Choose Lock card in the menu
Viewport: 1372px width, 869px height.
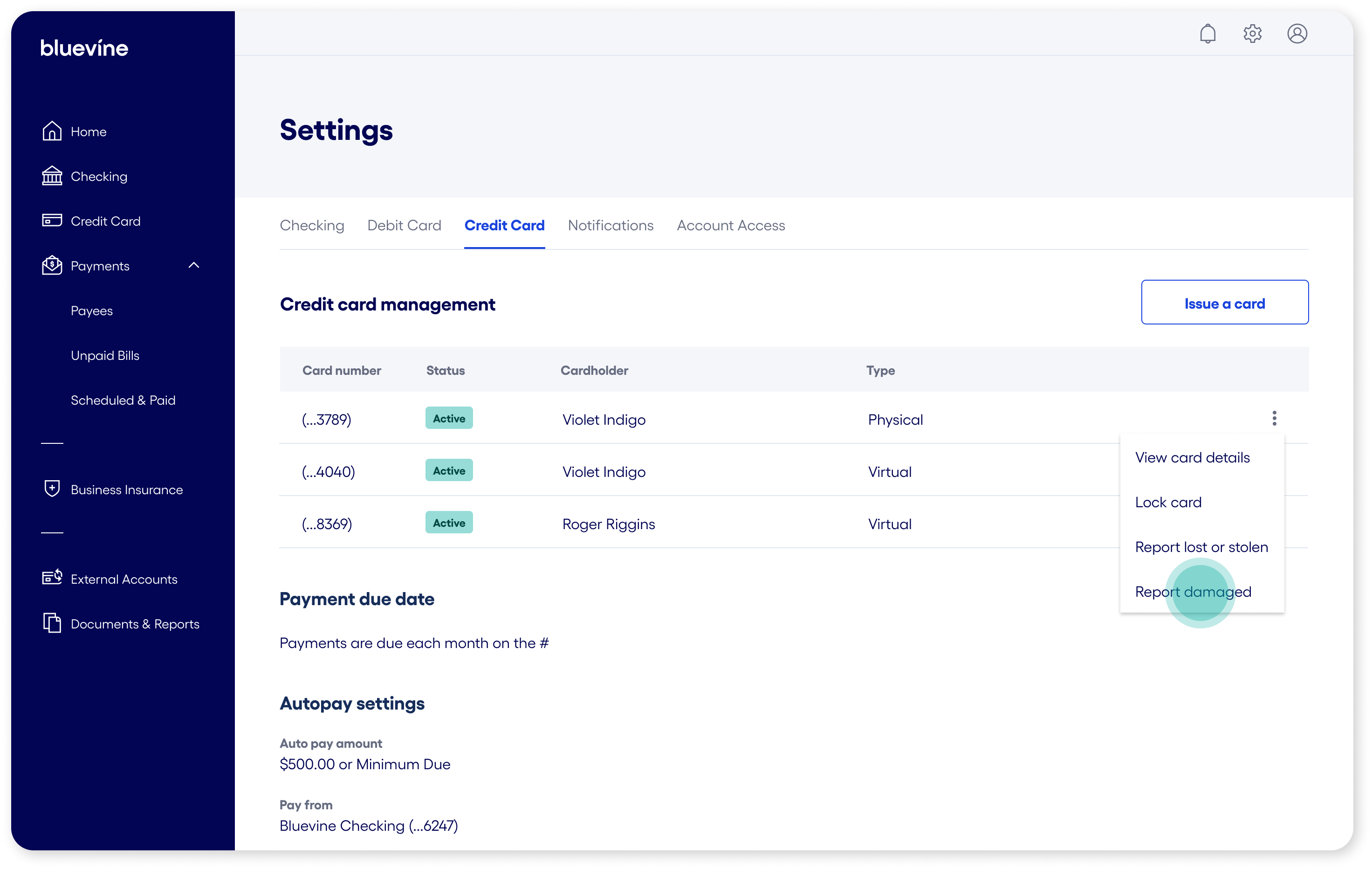[1168, 502]
